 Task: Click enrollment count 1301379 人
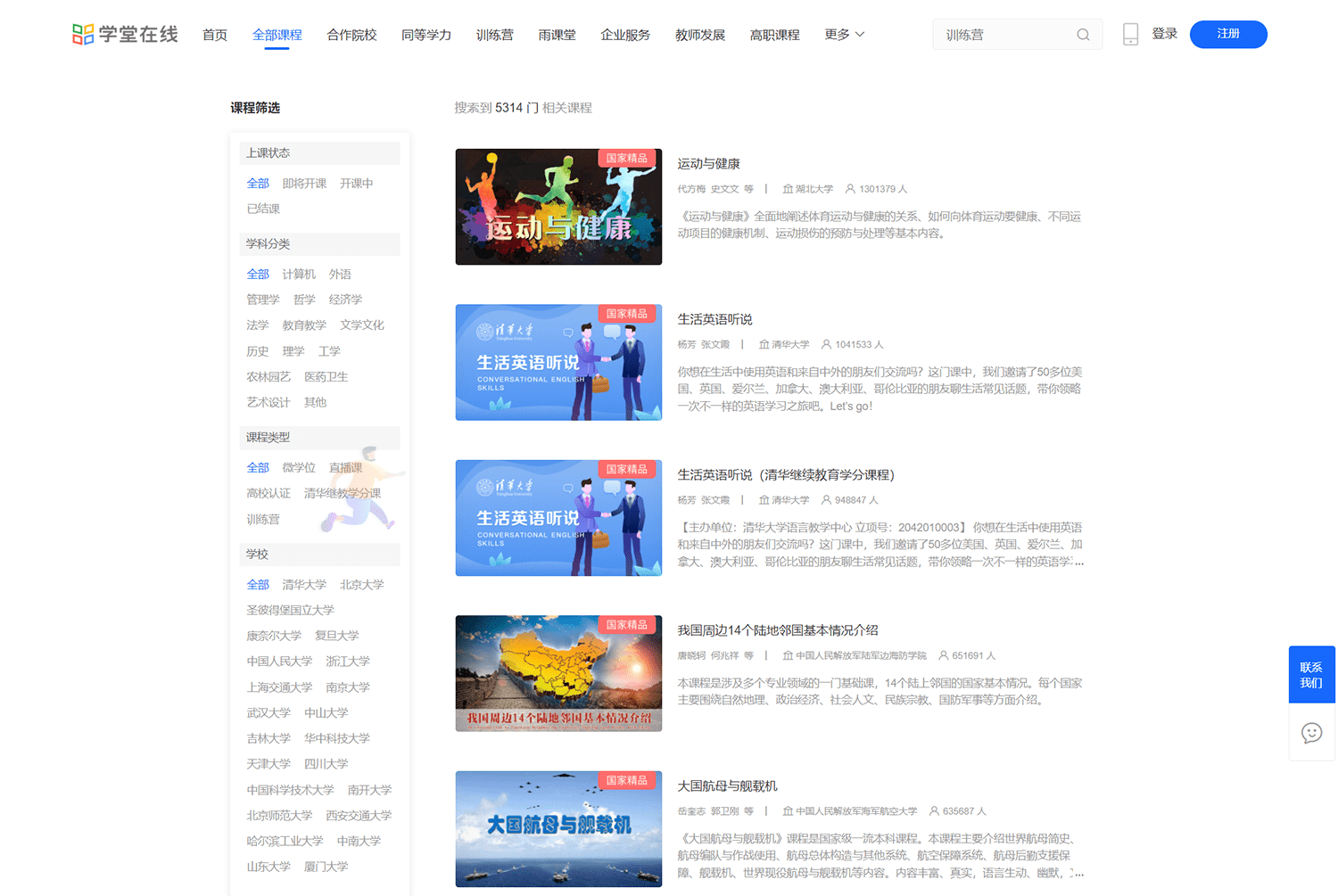(876, 189)
